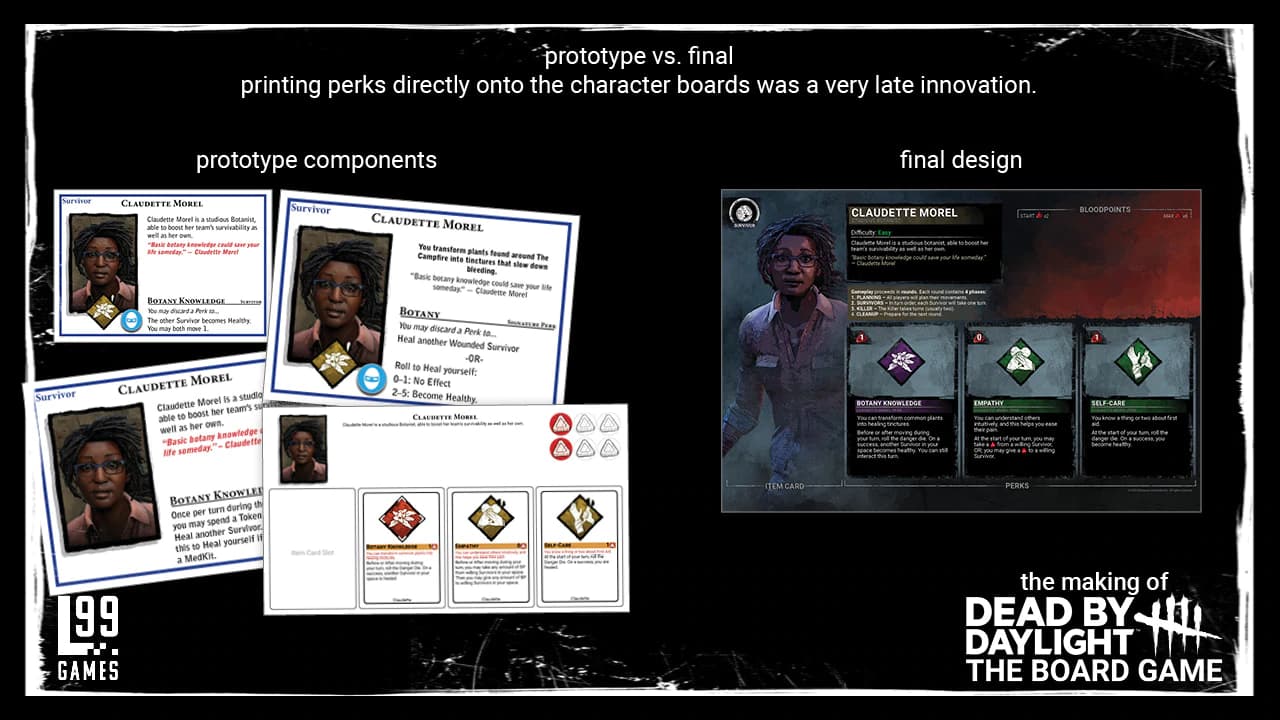
Task: Click the 'BLOODPOINTS' label on the final board
Action: point(1107,210)
